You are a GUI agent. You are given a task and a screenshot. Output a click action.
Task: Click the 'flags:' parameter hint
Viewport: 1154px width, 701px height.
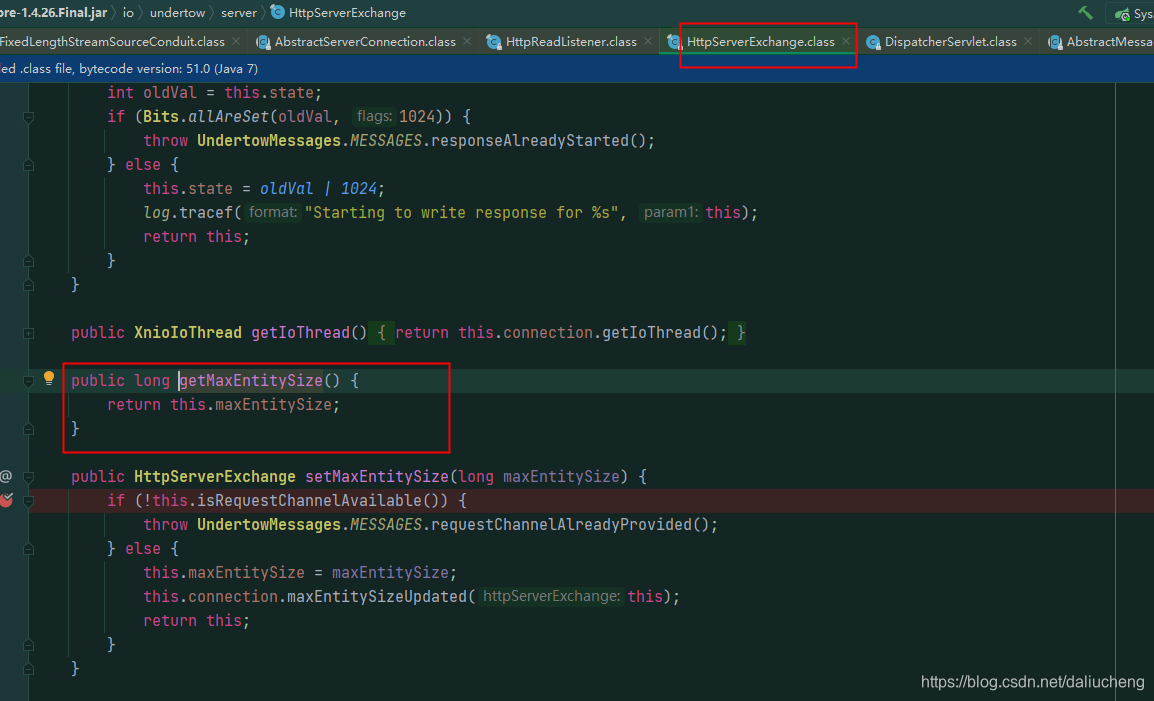[374, 116]
